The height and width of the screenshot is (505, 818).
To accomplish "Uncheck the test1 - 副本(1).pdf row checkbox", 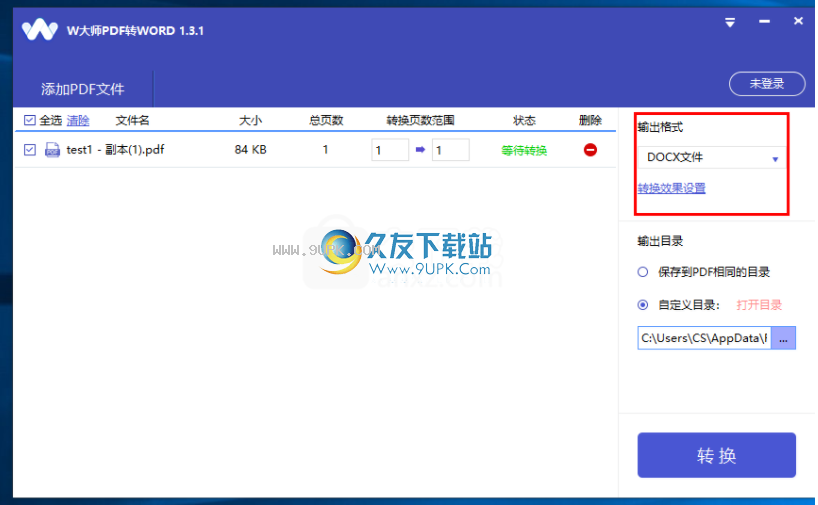I will click(30, 150).
